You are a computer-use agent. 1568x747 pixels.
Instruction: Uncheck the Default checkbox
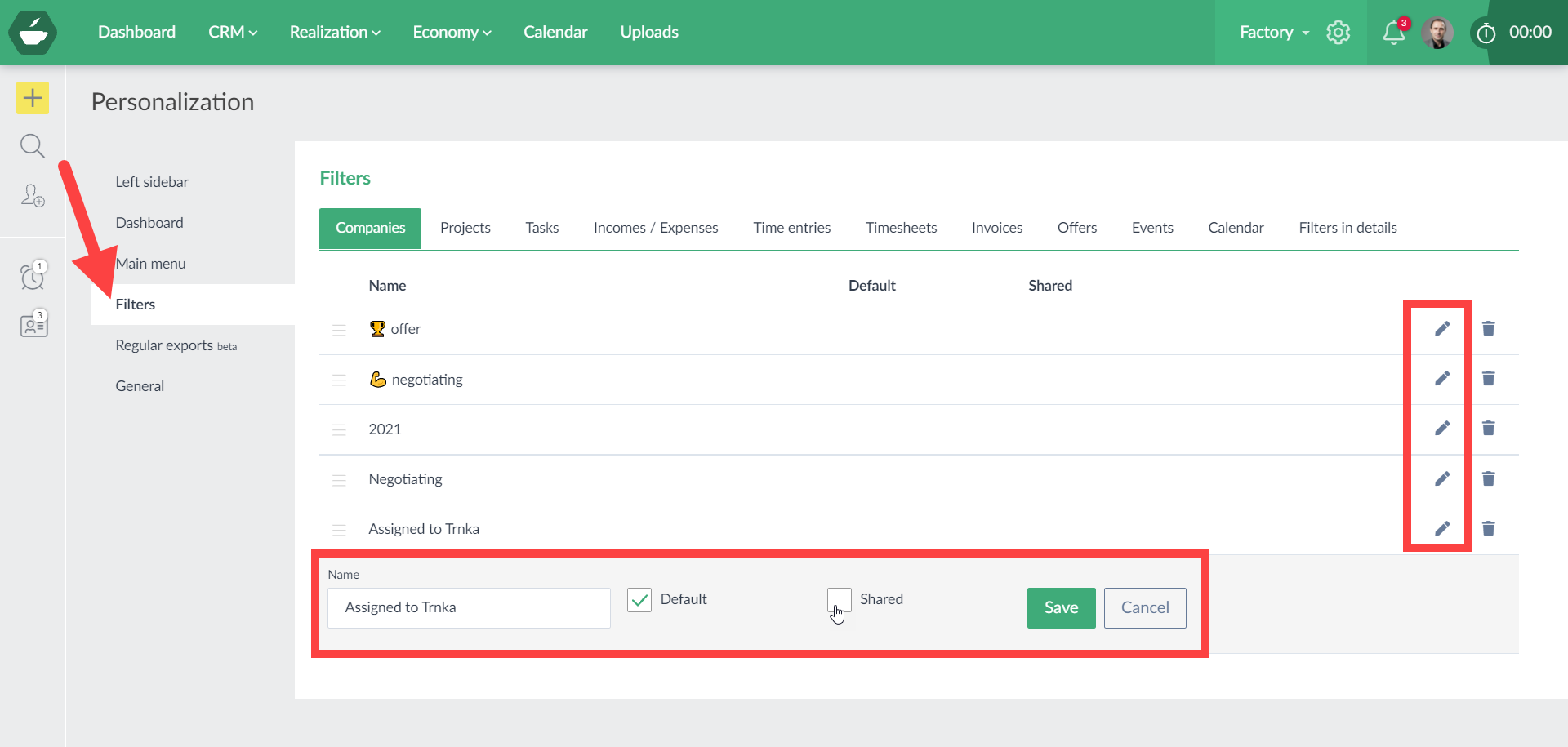coord(639,600)
